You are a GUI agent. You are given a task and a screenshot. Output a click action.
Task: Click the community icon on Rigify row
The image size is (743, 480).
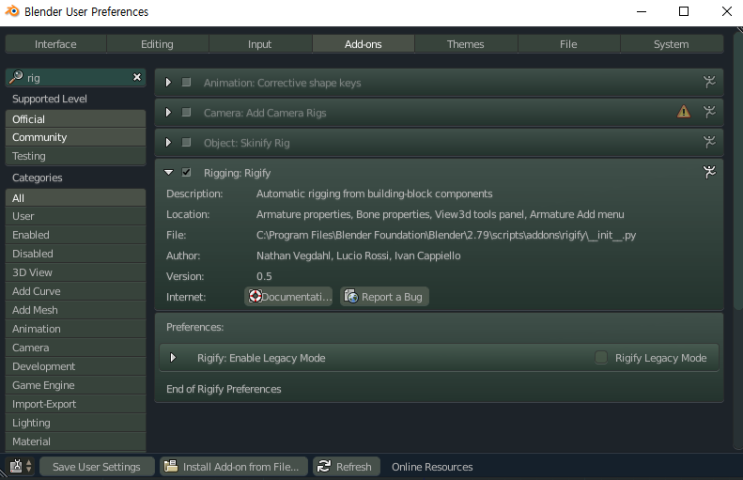click(709, 172)
